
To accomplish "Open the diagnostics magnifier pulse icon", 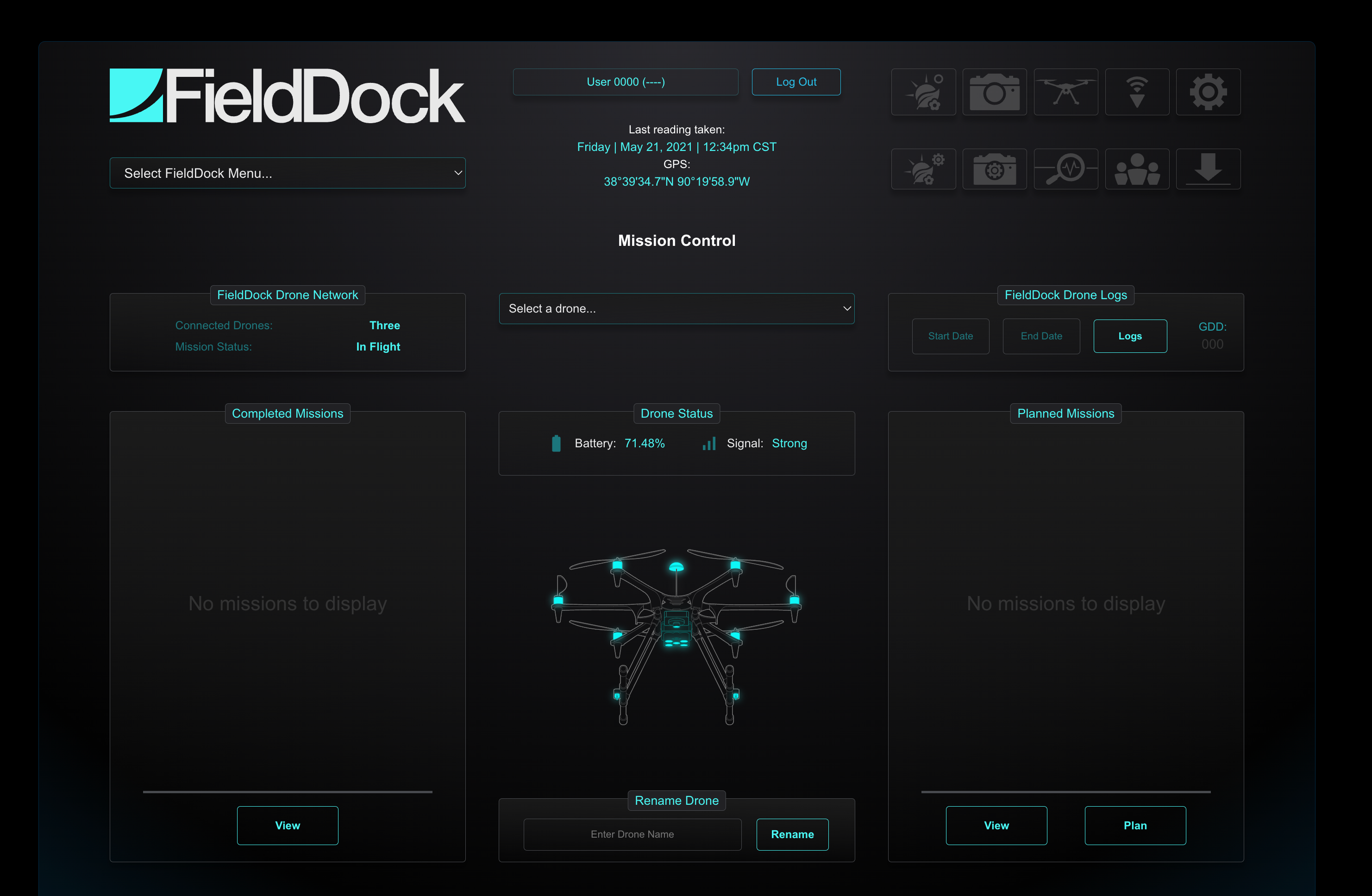I will pyautogui.click(x=1065, y=169).
